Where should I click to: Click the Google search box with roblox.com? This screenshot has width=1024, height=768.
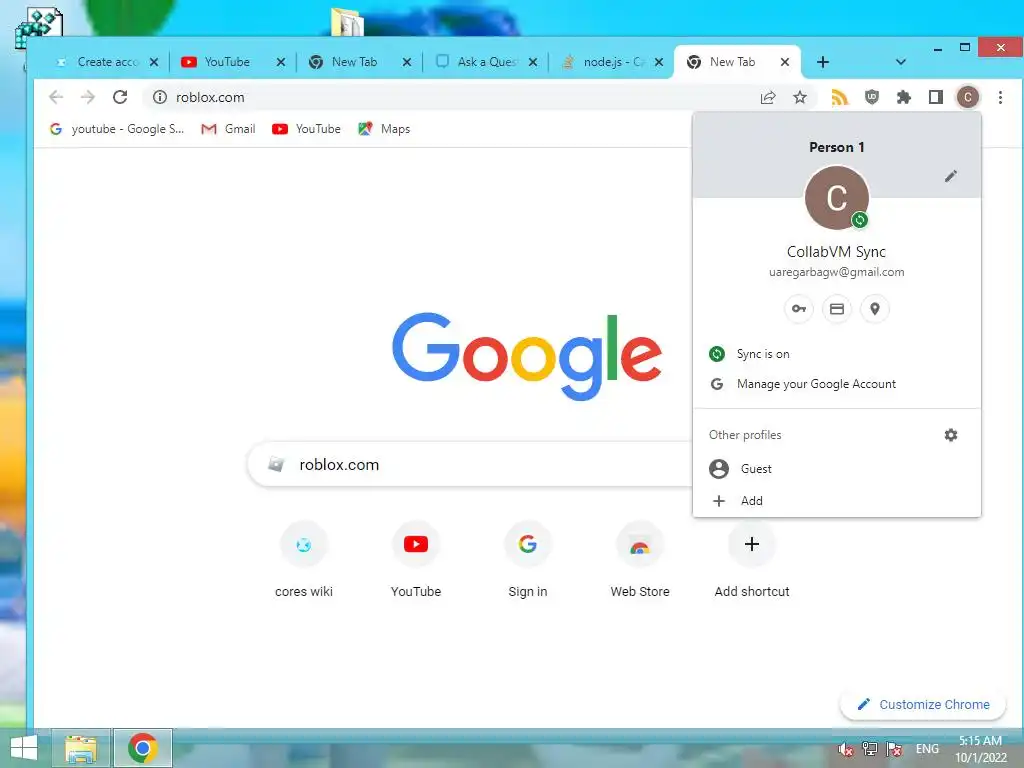click(x=470, y=464)
